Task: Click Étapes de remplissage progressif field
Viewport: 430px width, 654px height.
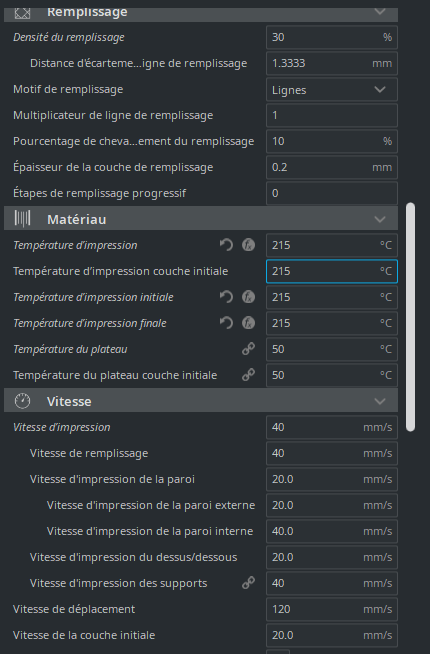Action: pyautogui.click(x=332, y=193)
